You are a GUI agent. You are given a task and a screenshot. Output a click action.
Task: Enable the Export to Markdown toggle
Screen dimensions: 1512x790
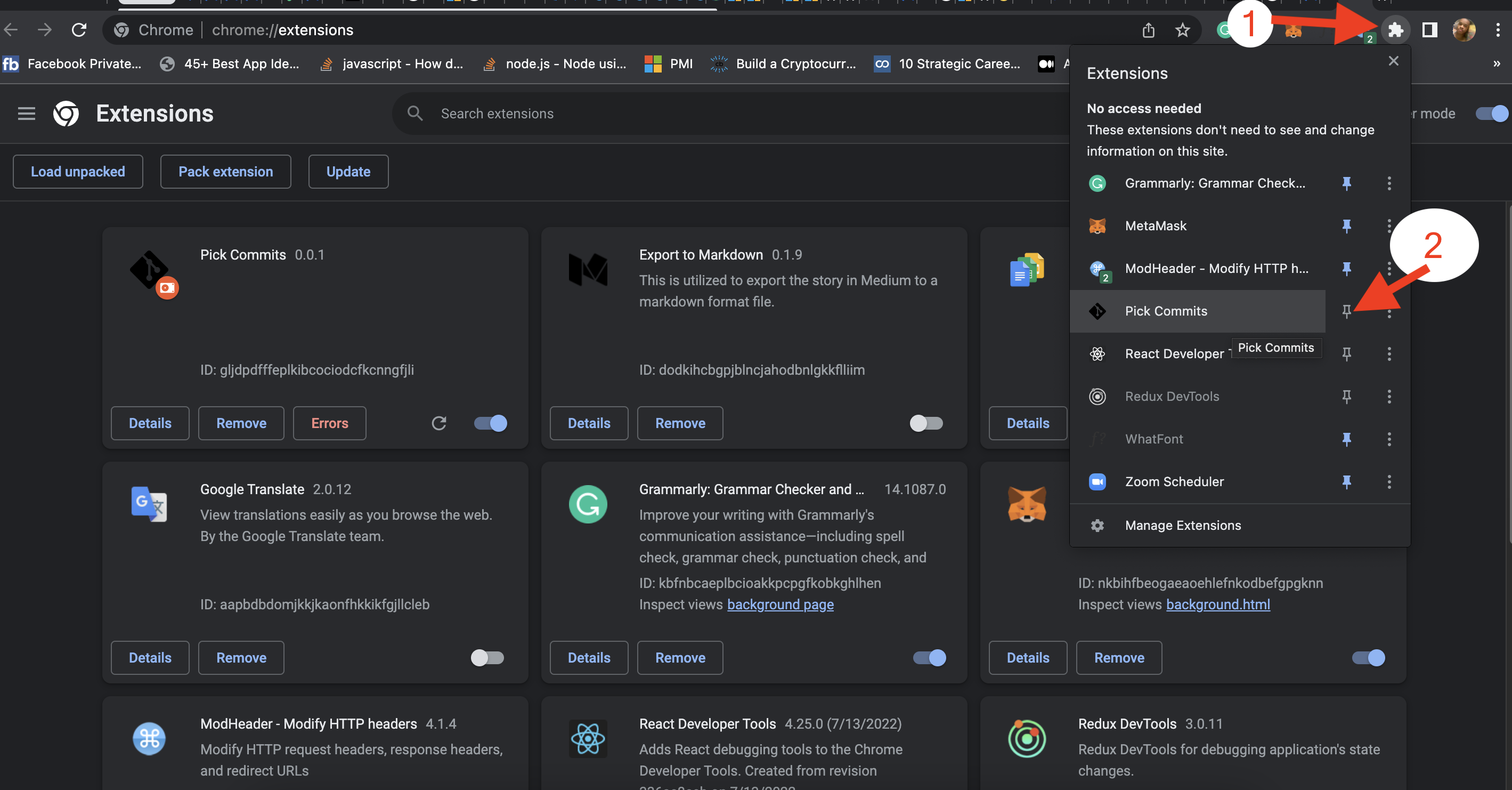pyautogui.click(x=926, y=423)
